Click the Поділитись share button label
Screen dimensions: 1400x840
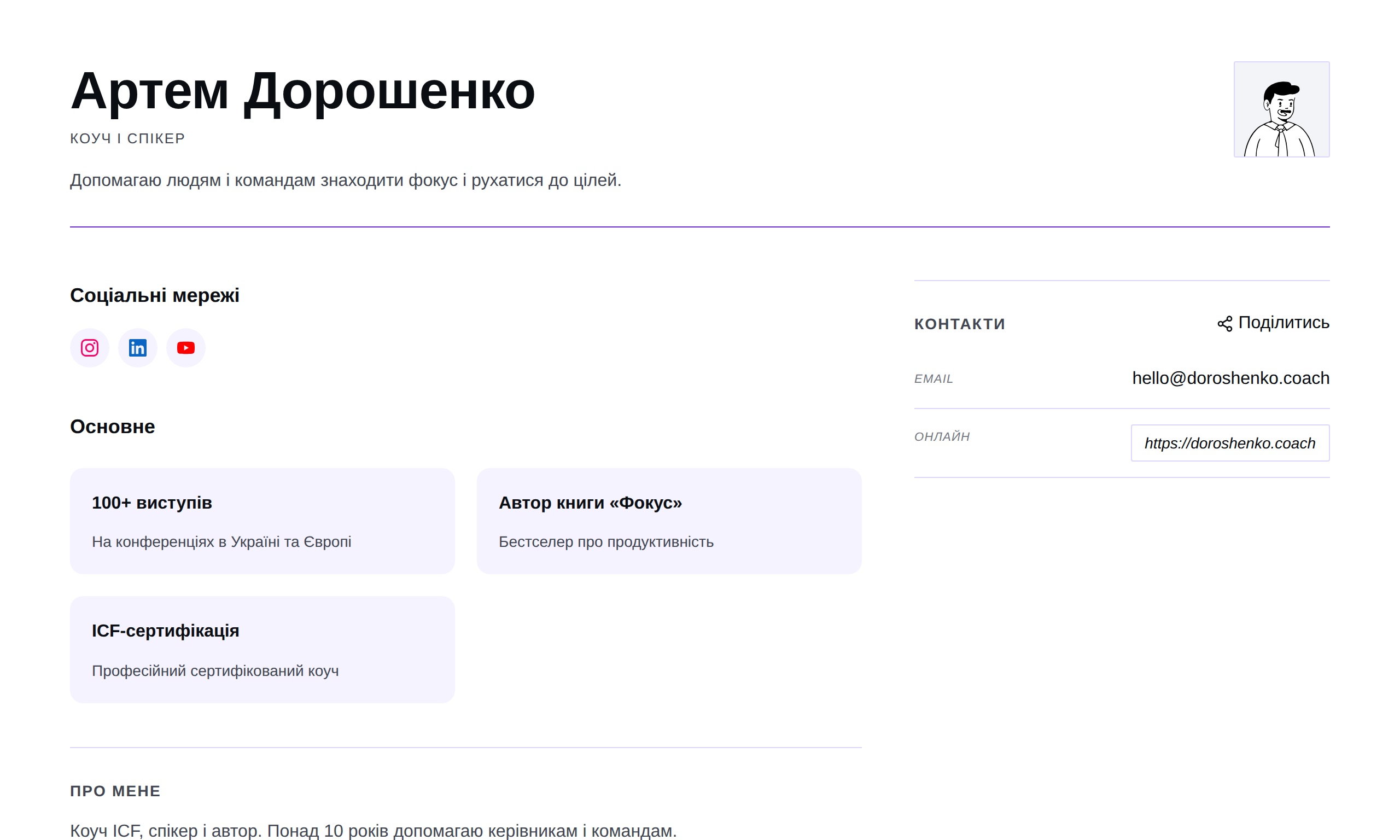pyautogui.click(x=1284, y=323)
